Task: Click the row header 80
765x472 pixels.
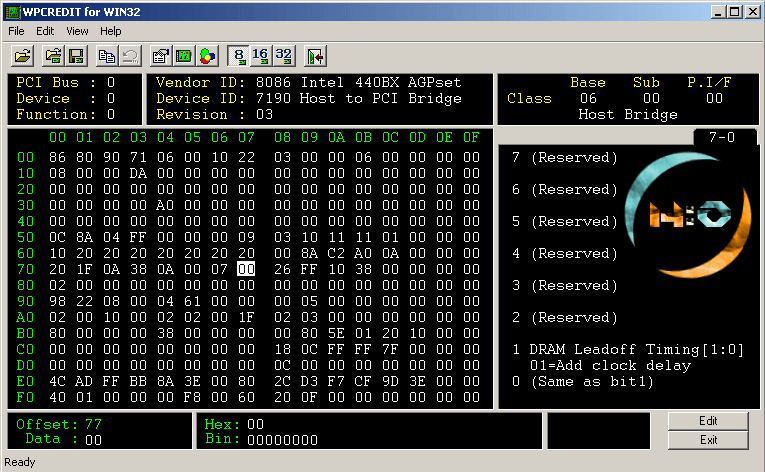Action: [x=25, y=285]
